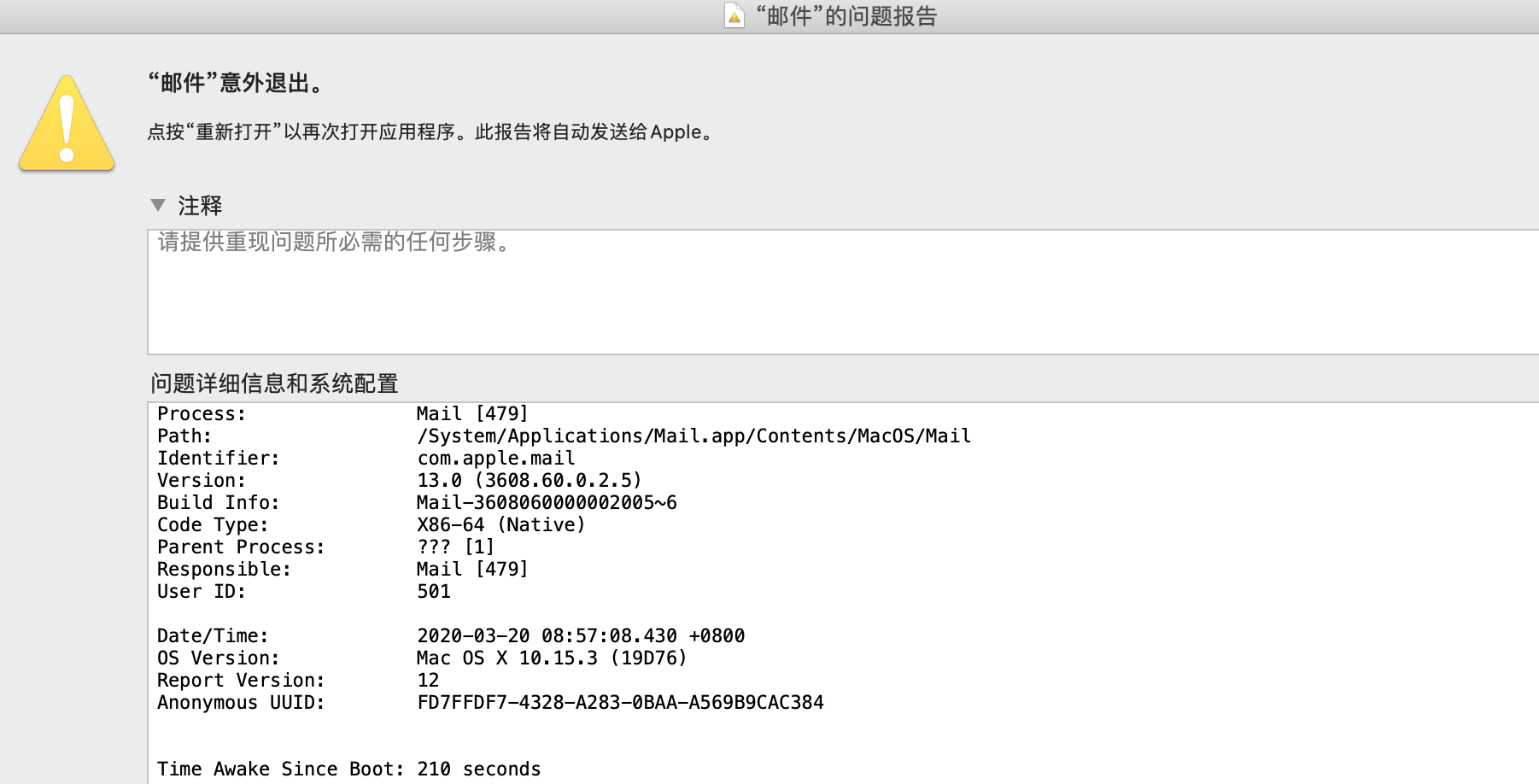Click the Time Awake Since Boot: label

pos(281,769)
